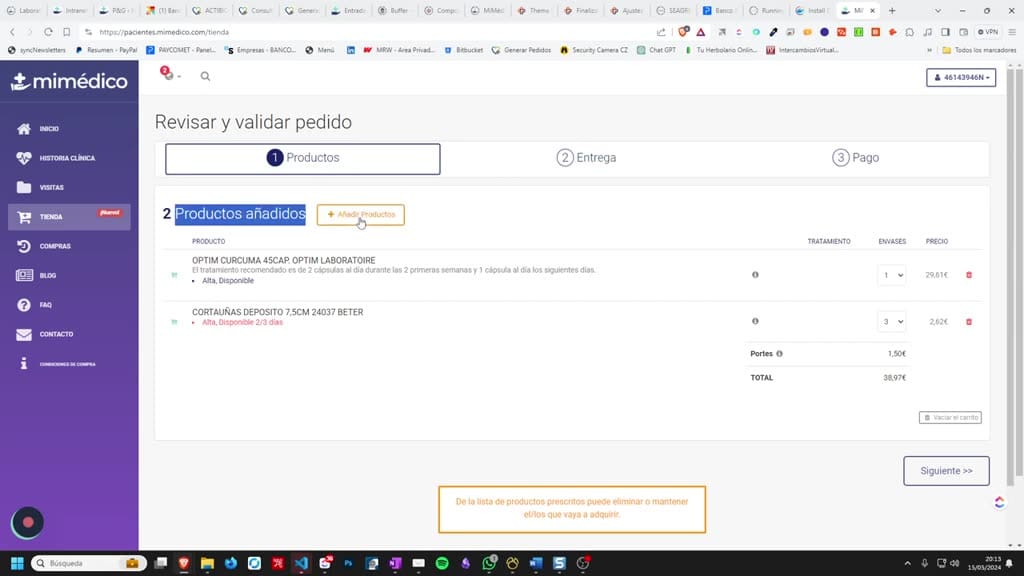The image size is (1024, 576).
Task: Open the Brave shields icon
Action: click(x=683, y=31)
